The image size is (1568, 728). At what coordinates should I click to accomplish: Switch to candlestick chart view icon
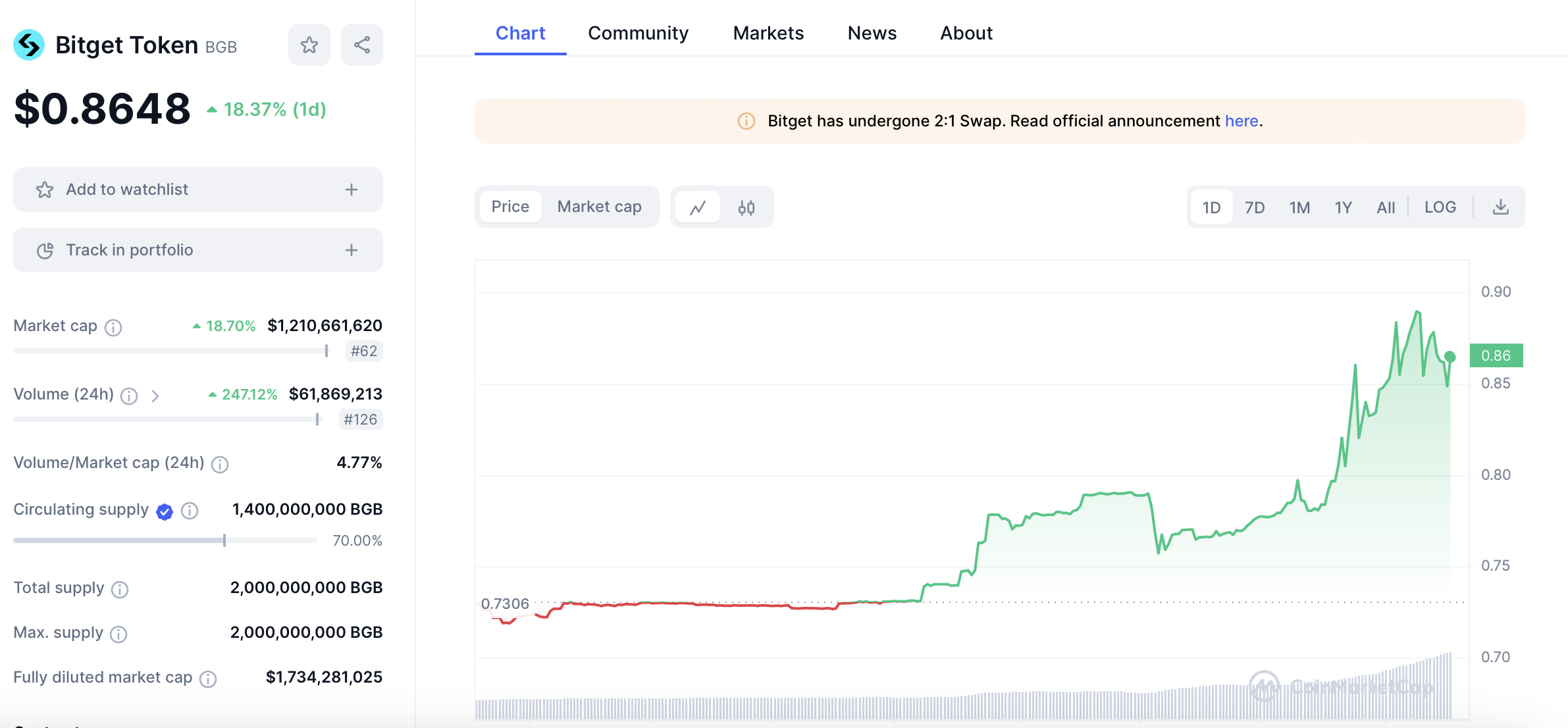[x=746, y=207]
